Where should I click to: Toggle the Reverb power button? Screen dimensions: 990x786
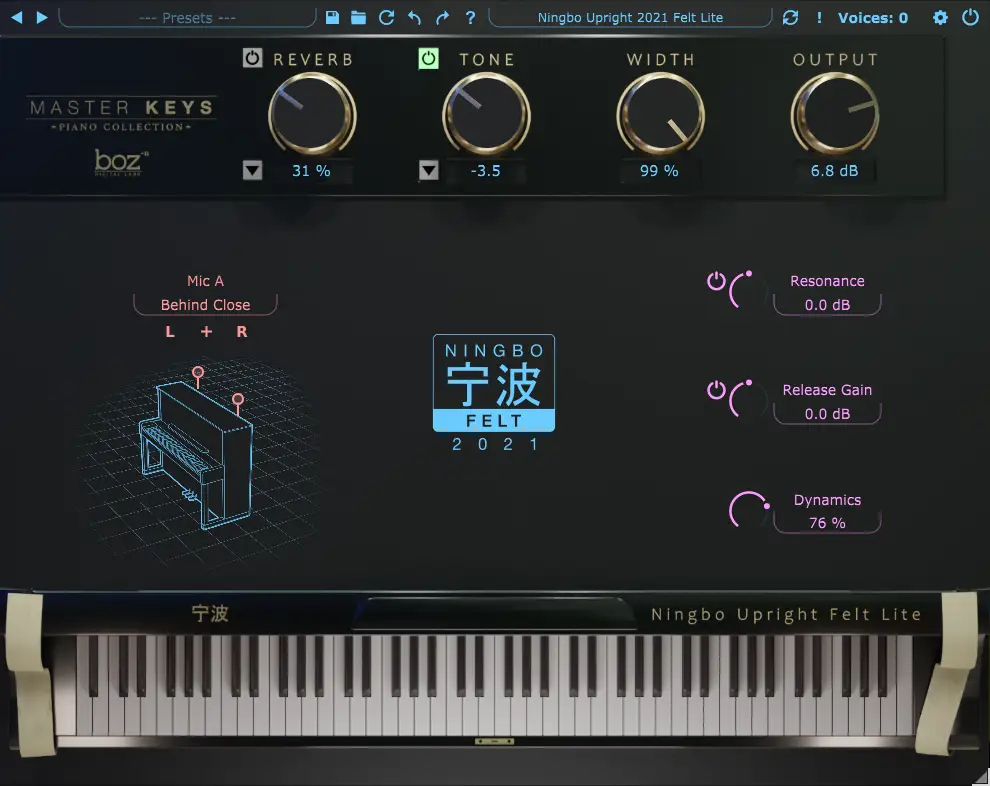pyautogui.click(x=253, y=59)
